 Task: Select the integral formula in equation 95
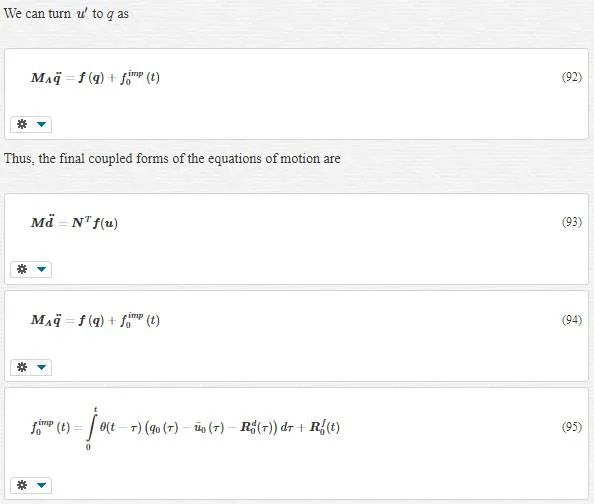[x=185, y=427]
